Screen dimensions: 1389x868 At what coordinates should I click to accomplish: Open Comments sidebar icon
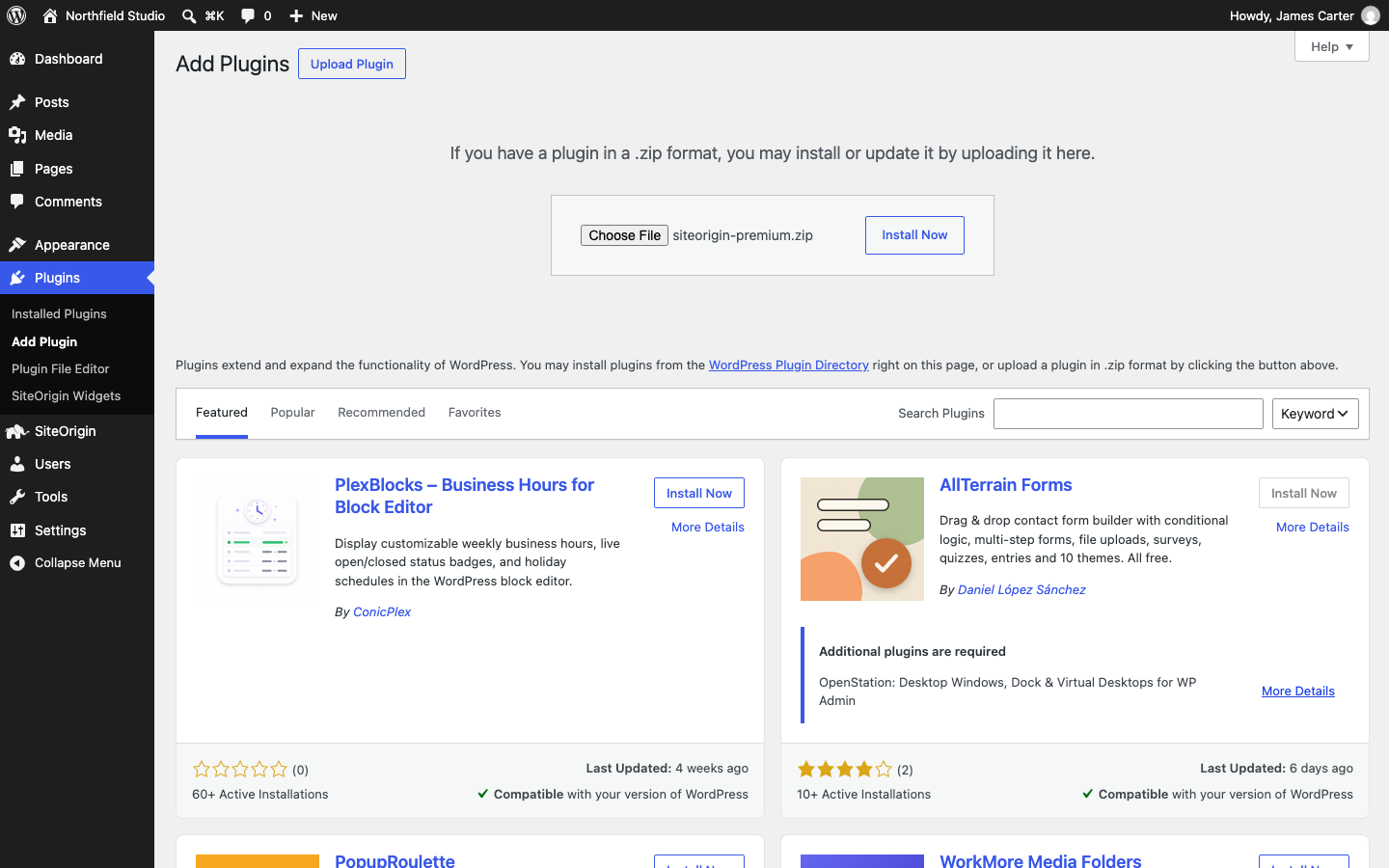click(x=17, y=202)
